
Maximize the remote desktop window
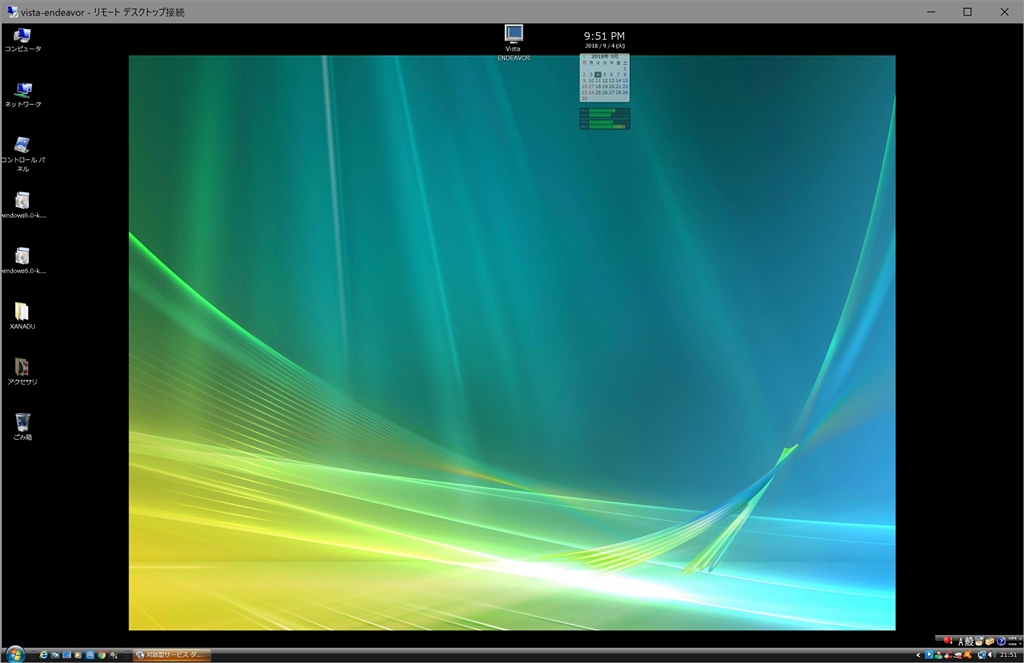coord(968,12)
